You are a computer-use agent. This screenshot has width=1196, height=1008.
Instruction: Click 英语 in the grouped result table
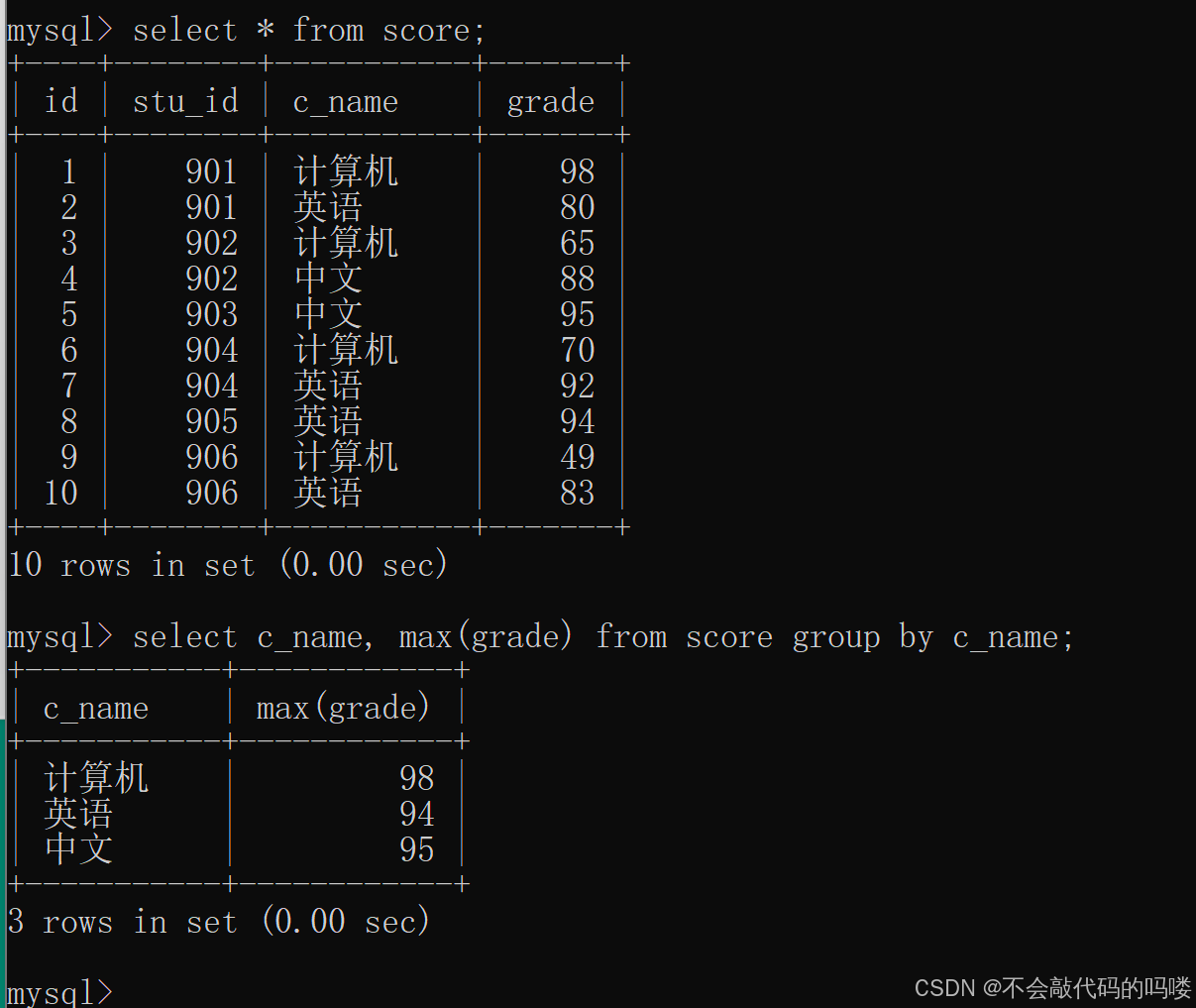point(78,814)
